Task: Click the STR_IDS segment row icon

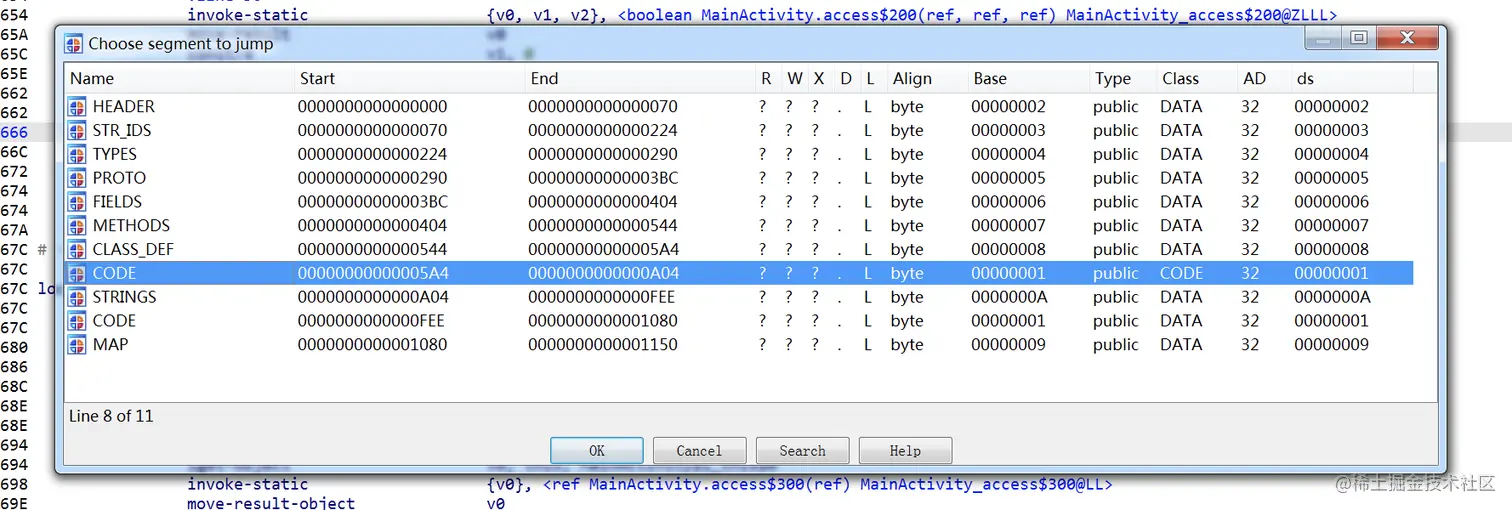Action: tap(77, 130)
